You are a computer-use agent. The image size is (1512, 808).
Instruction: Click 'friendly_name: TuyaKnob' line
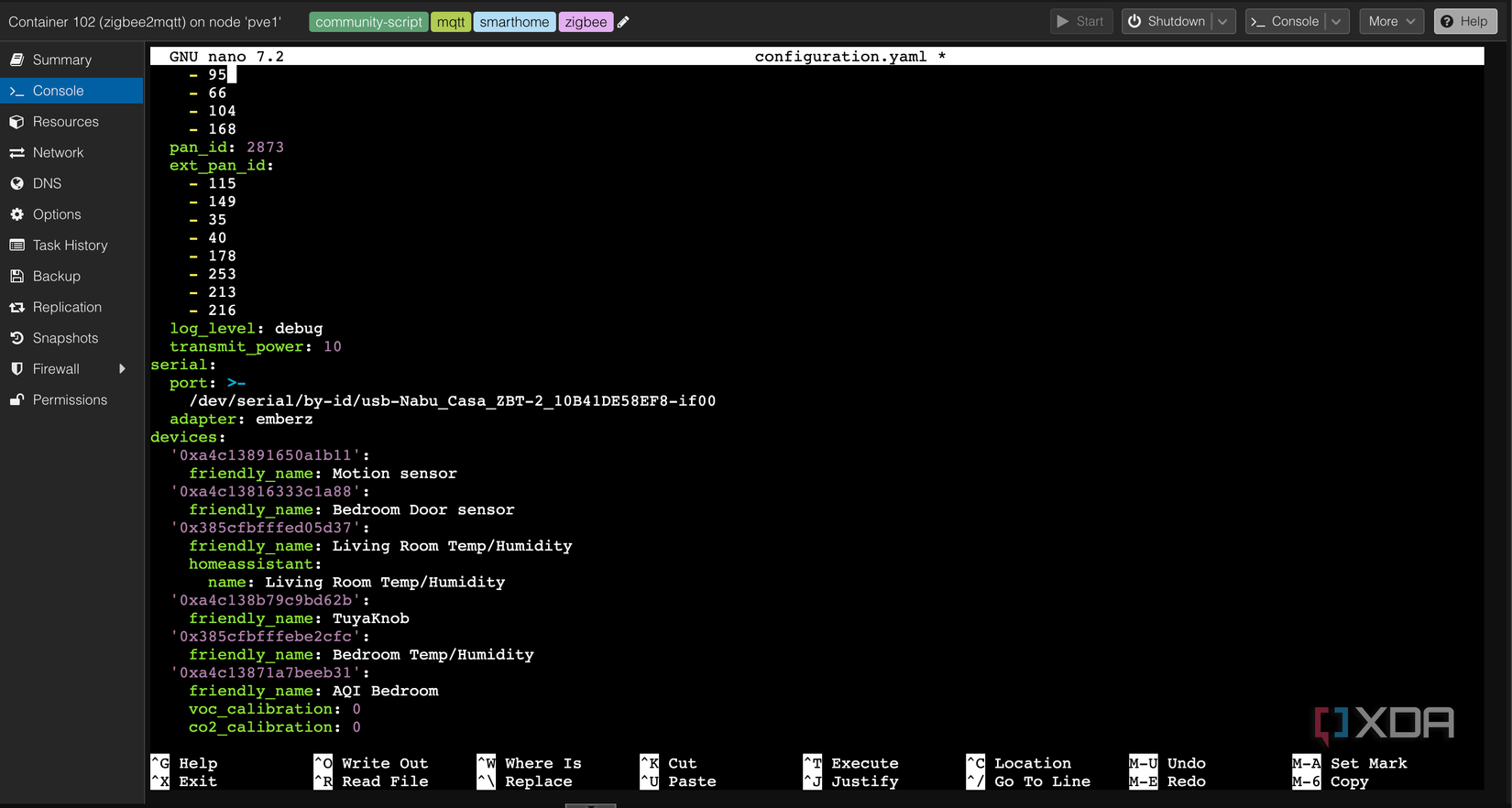click(x=299, y=618)
